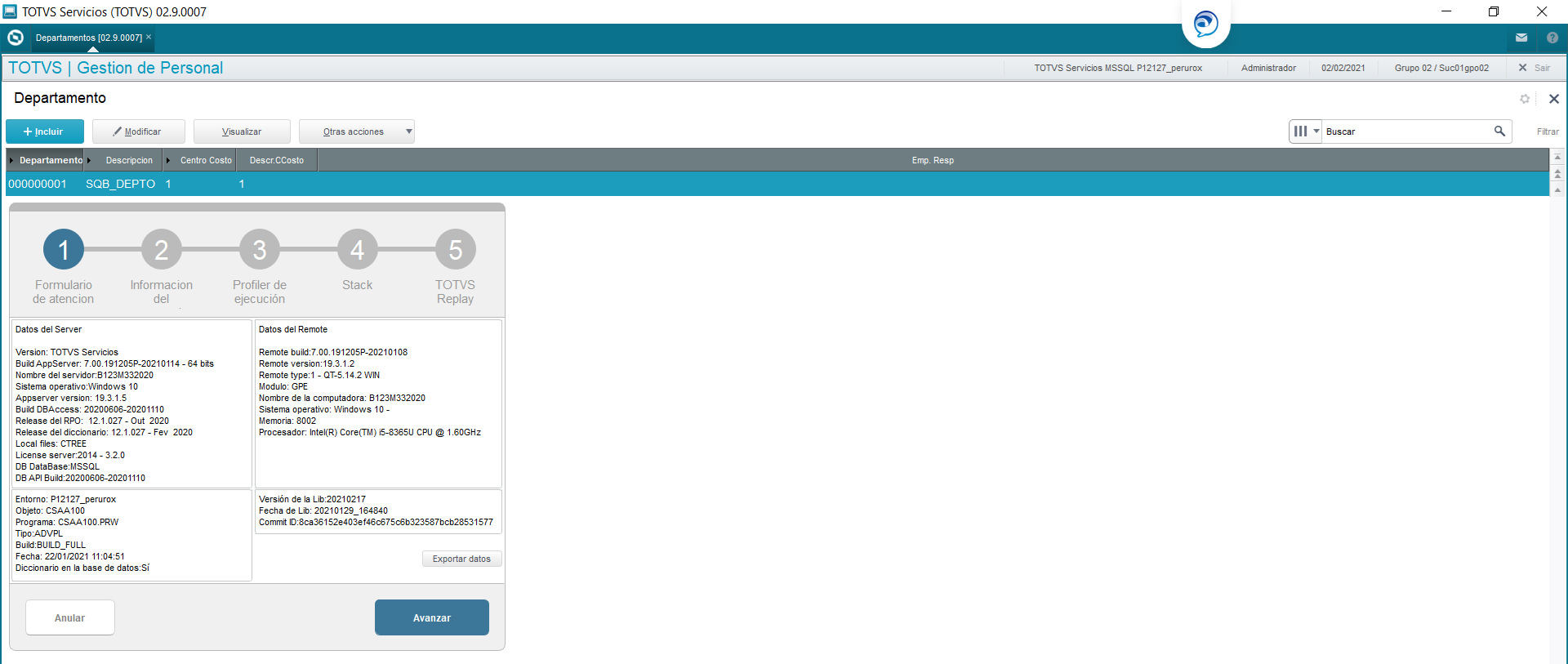The image size is (1568, 664).
Task: Open the column selector icon beside Buscar
Action: pos(1305,131)
